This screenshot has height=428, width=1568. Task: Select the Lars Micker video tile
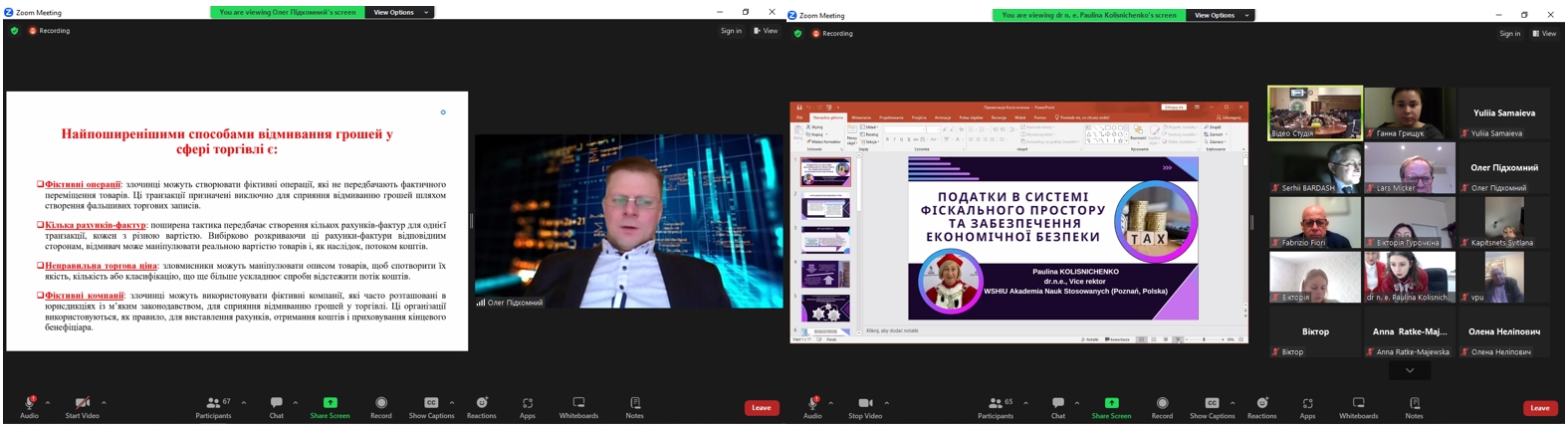pyautogui.click(x=1410, y=167)
